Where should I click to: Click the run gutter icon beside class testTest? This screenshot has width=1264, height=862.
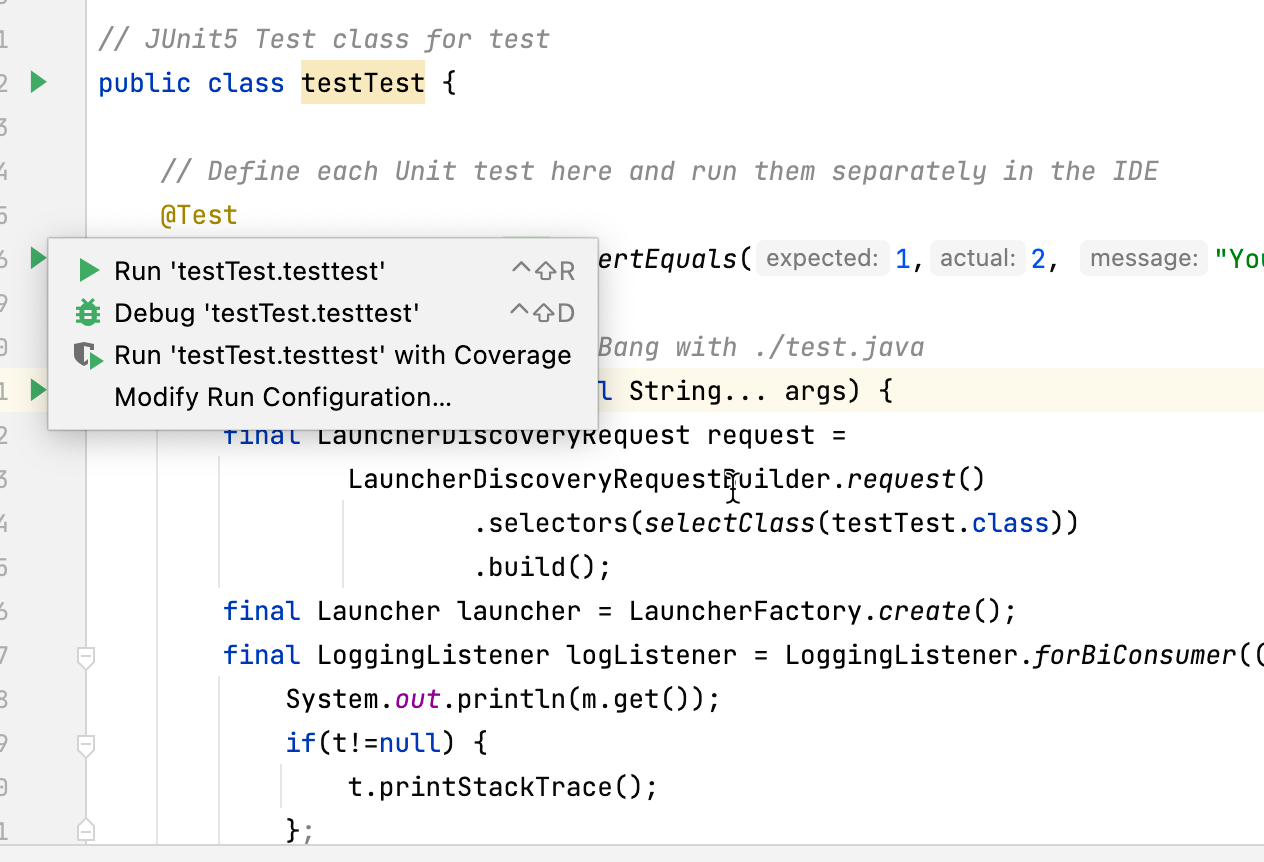(38, 82)
